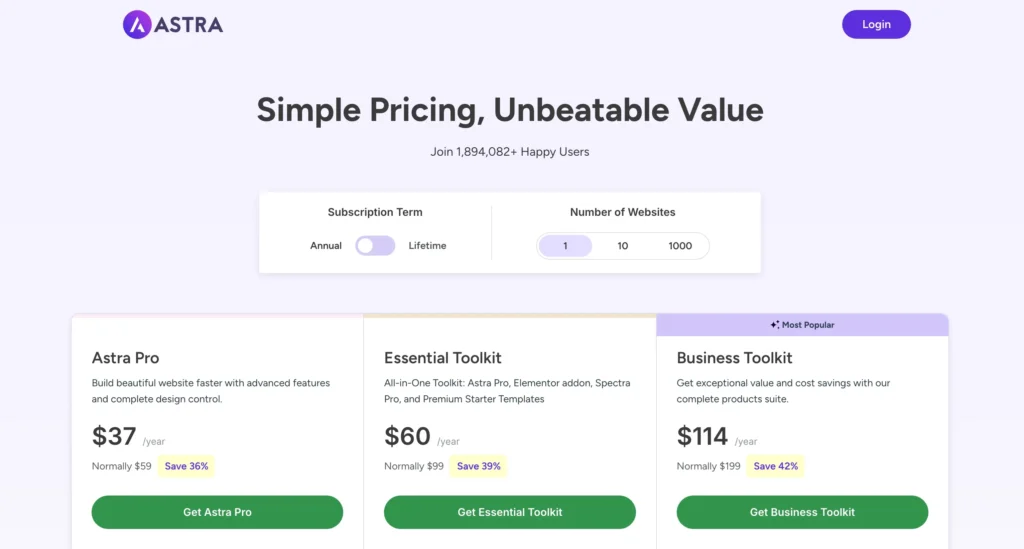The height and width of the screenshot is (549, 1024).
Task: Click the Essential Toolkit plan title
Action: [443, 358]
